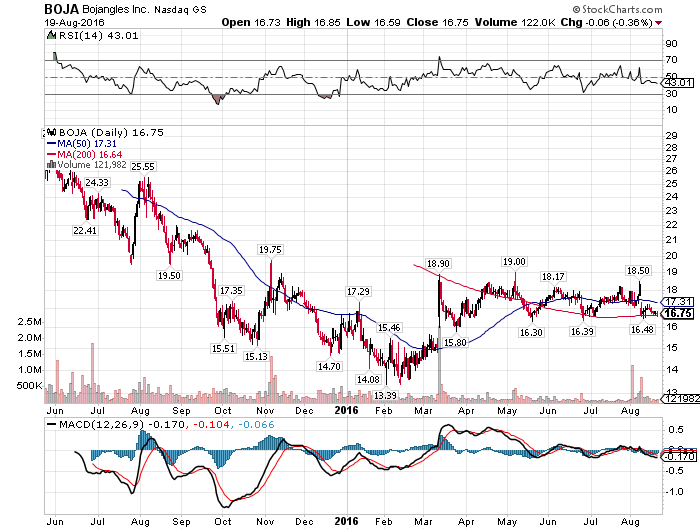Screen dimensions: 700x530
Task: Click the Open 16.73 header value
Action: tap(251, 22)
